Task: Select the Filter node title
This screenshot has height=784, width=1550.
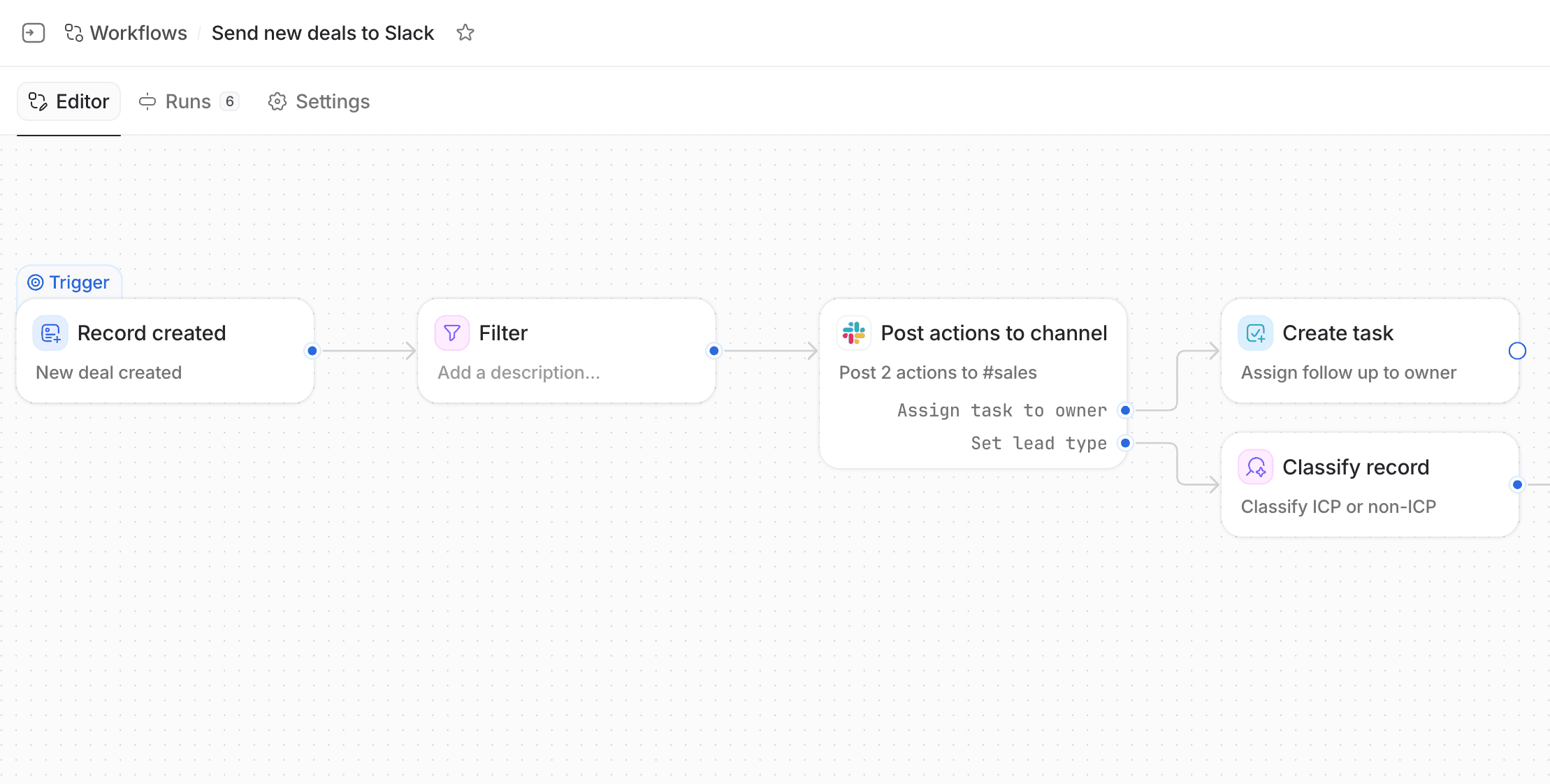Action: (503, 333)
